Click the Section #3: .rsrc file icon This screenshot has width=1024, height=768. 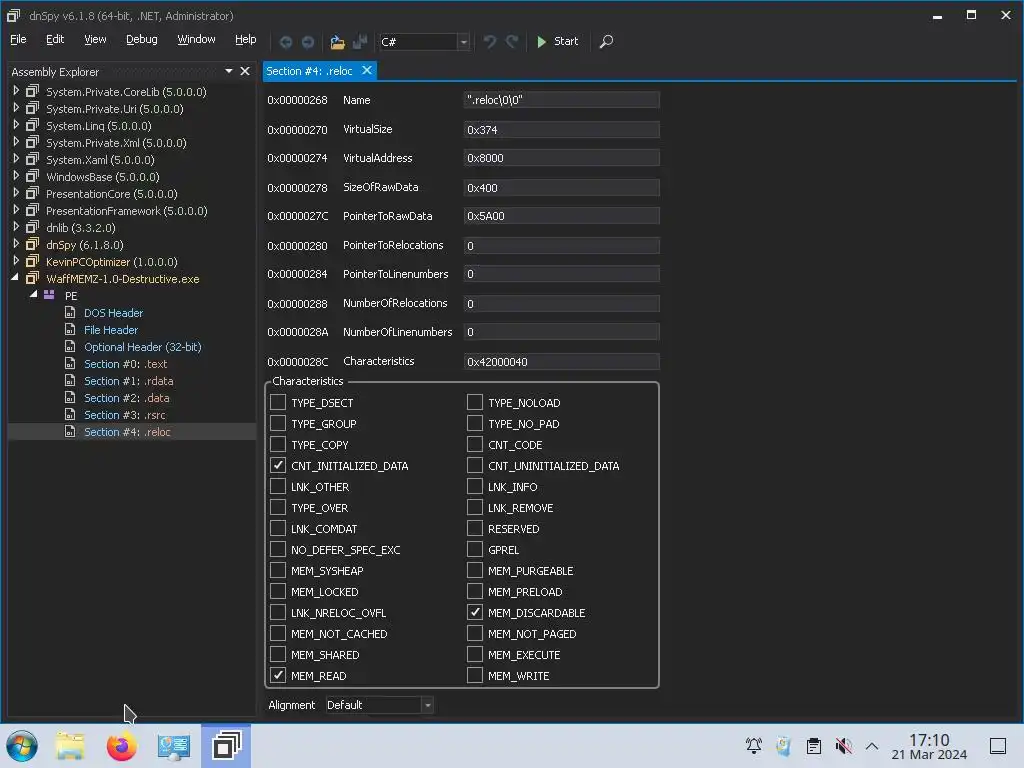tap(70, 414)
